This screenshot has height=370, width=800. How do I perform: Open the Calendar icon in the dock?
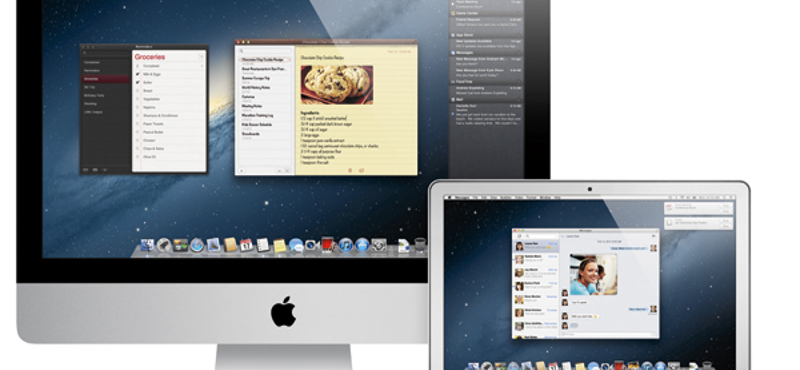[246, 245]
